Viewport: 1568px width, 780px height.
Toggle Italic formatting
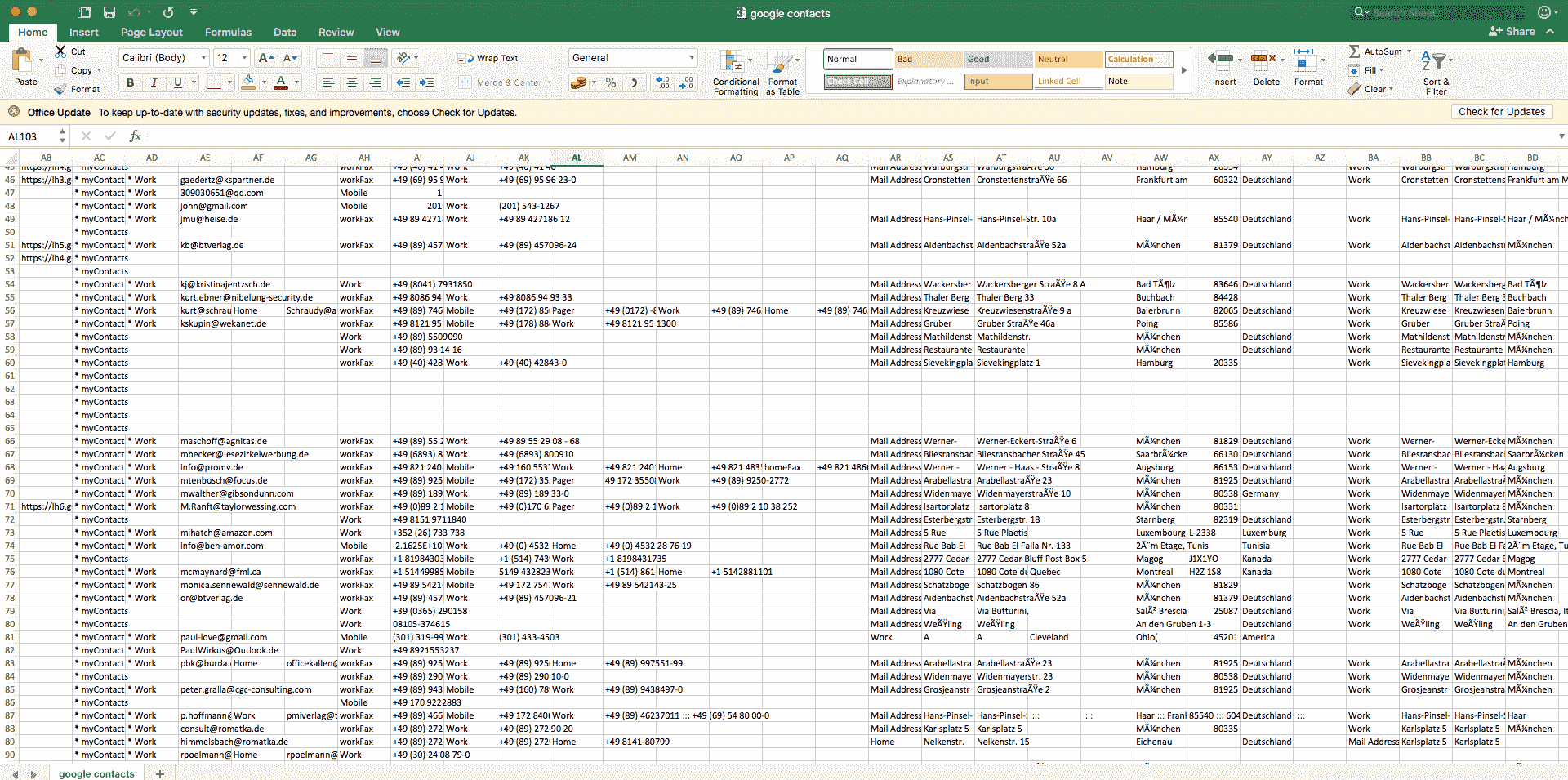click(154, 82)
